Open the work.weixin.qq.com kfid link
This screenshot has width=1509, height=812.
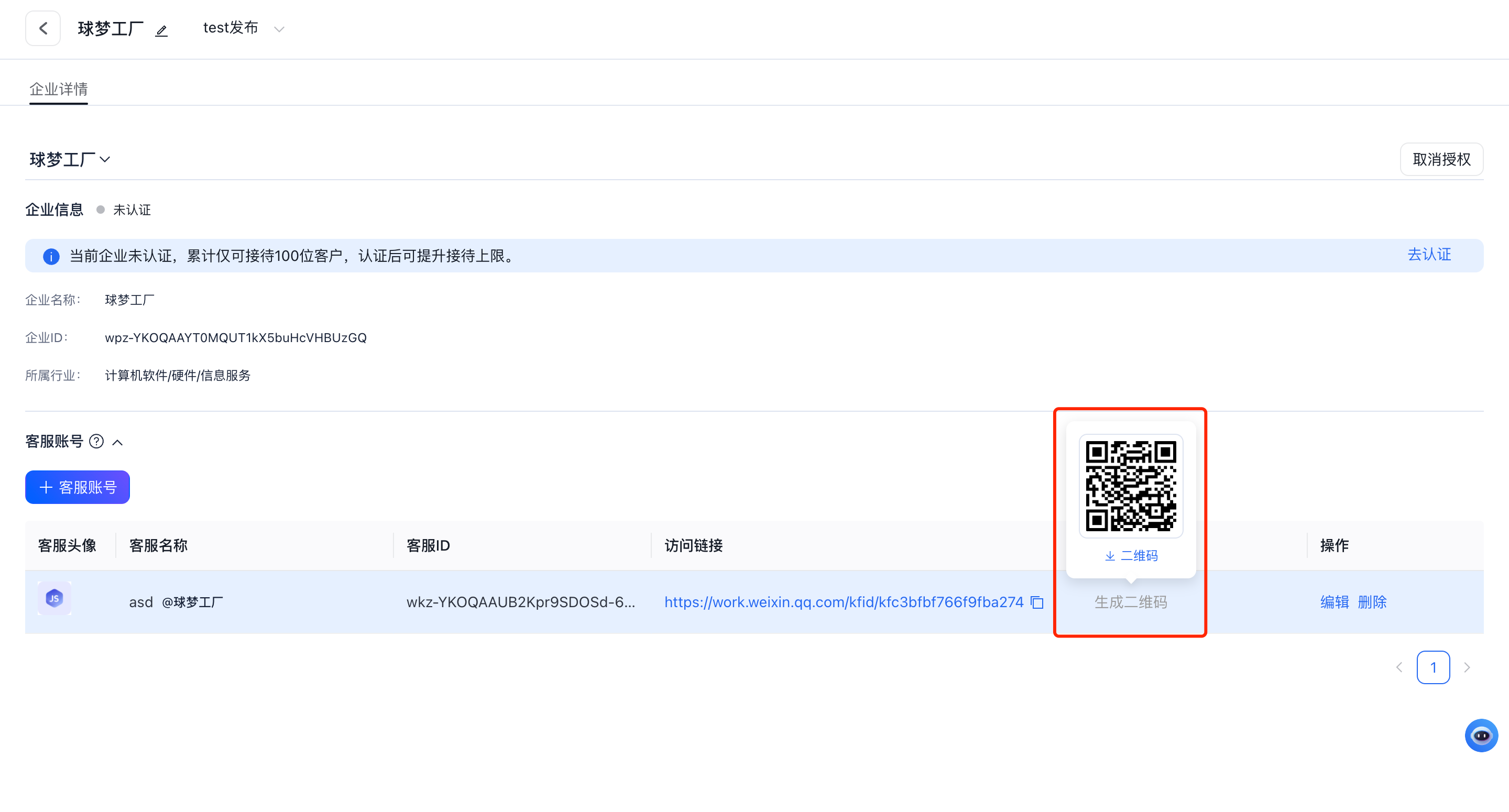(x=844, y=602)
